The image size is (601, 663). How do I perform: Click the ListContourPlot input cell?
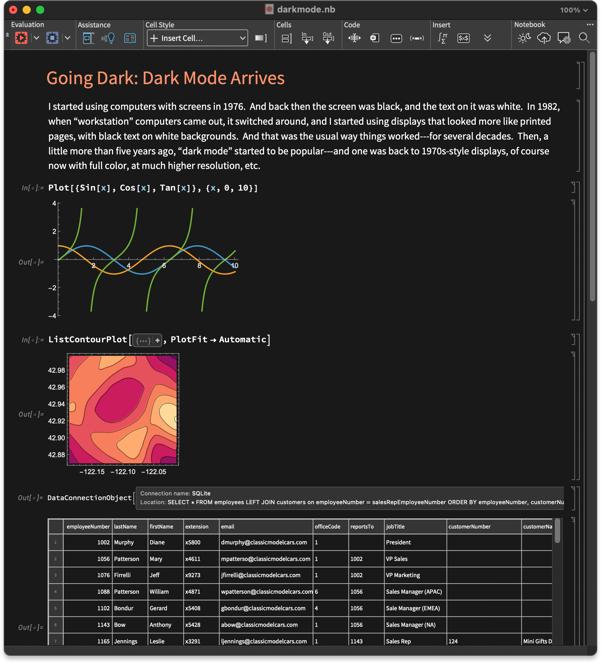[x=159, y=340]
